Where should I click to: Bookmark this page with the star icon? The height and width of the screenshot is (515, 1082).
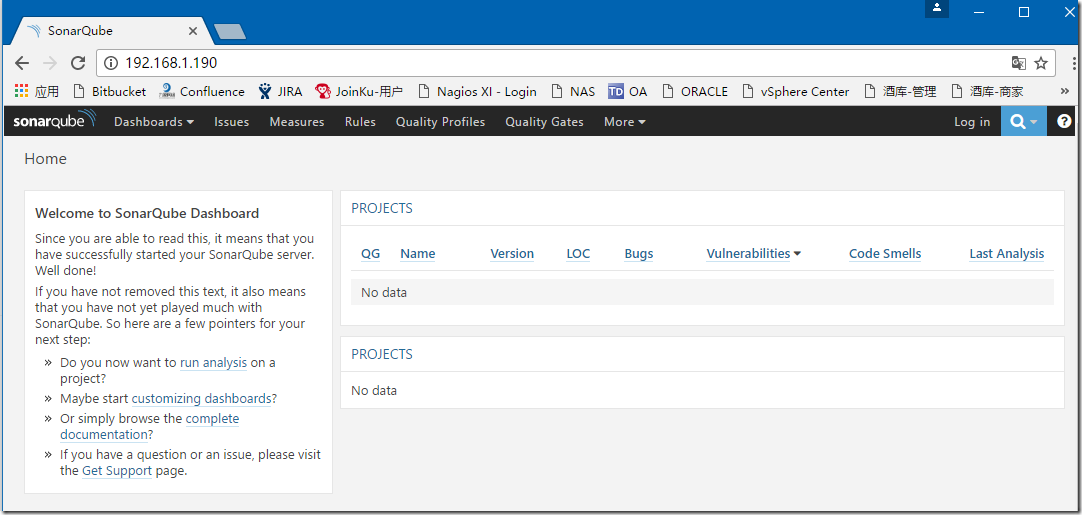1041,64
